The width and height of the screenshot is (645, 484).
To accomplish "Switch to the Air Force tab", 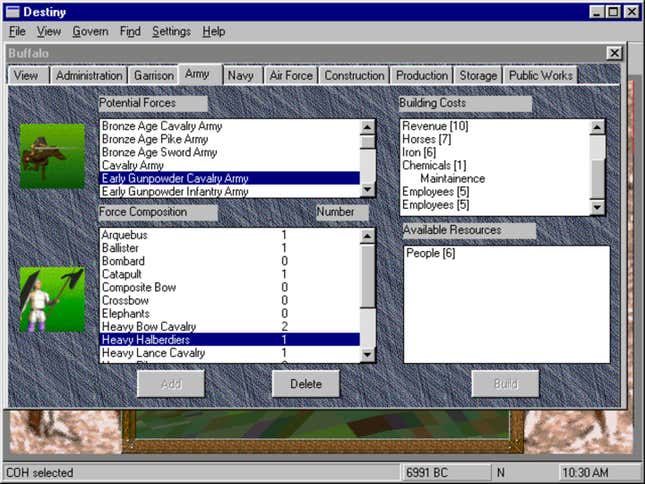I will 291,76.
